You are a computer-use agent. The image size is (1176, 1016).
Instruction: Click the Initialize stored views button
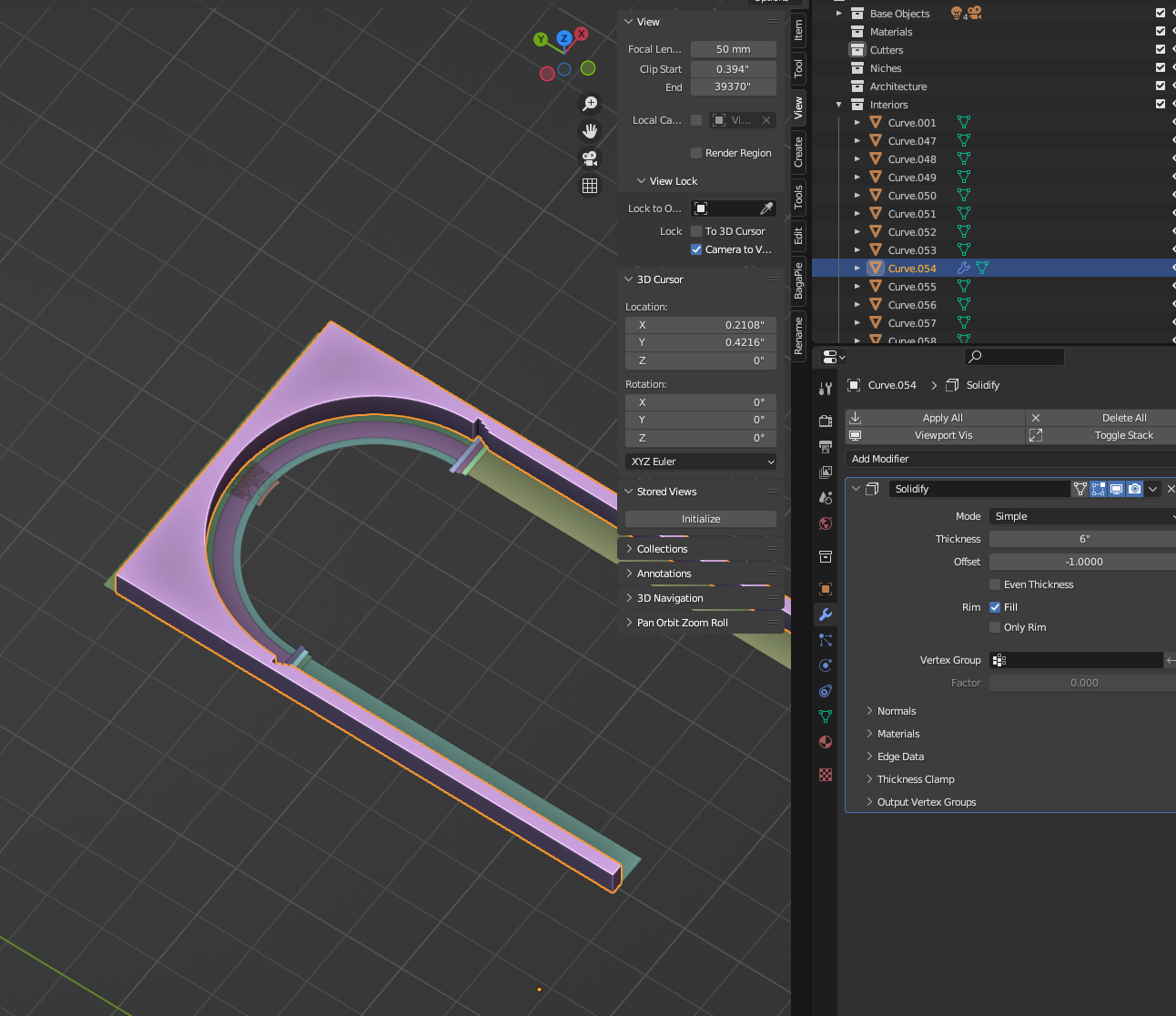point(701,519)
